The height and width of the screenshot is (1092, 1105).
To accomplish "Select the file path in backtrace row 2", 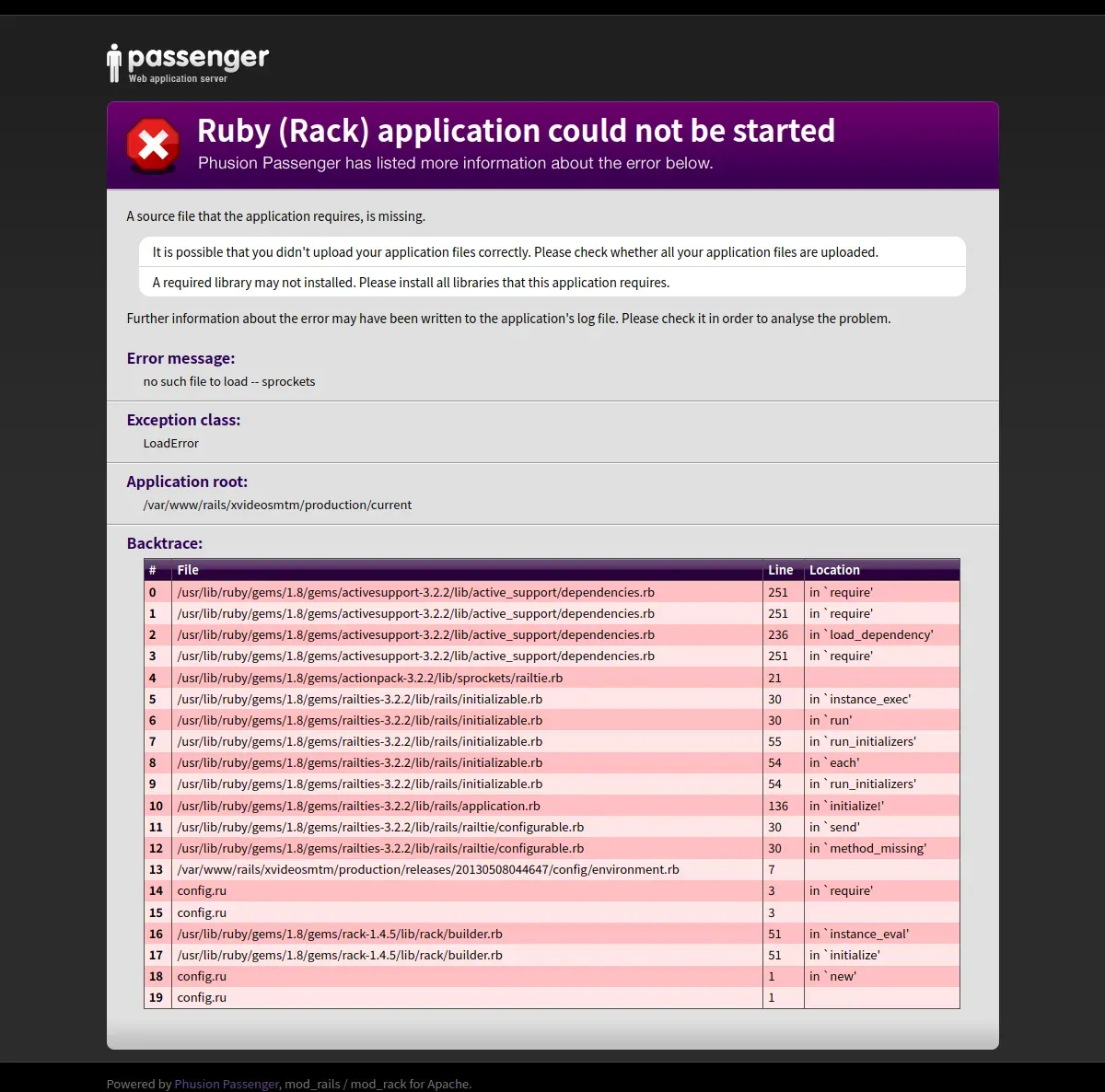I will [416, 634].
